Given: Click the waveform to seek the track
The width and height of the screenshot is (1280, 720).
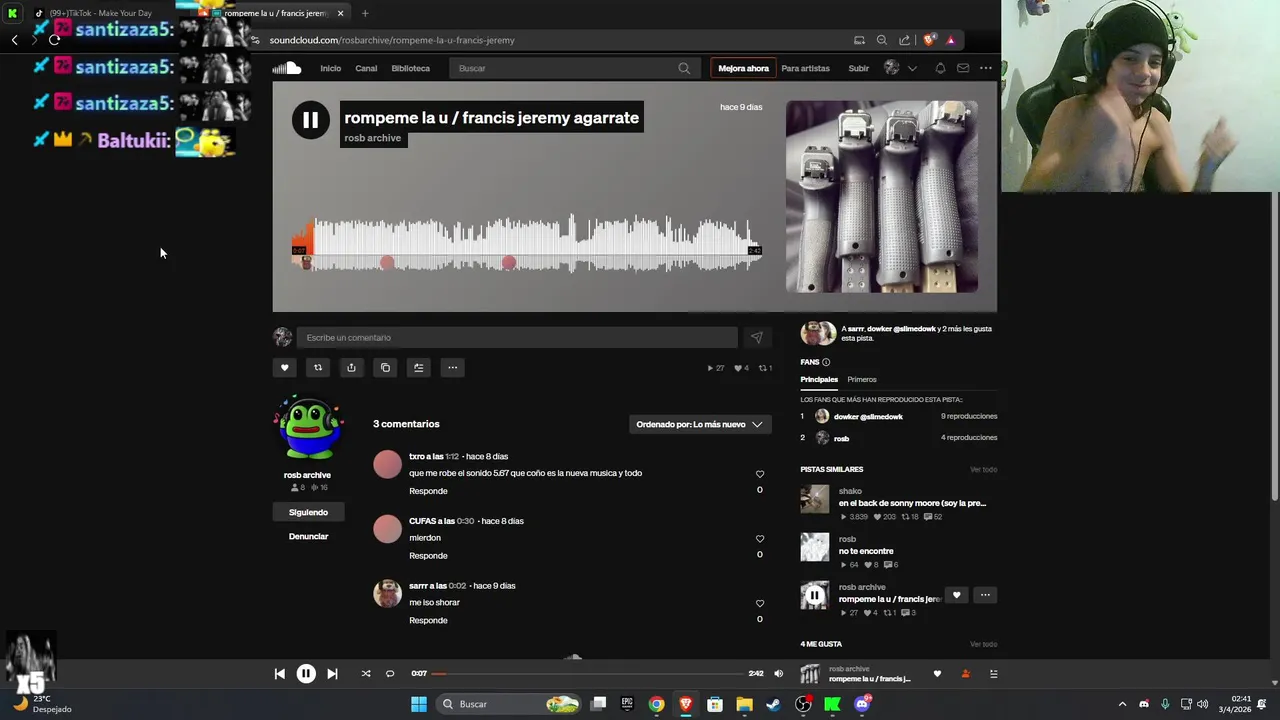Looking at the screenshot, I should [x=527, y=243].
